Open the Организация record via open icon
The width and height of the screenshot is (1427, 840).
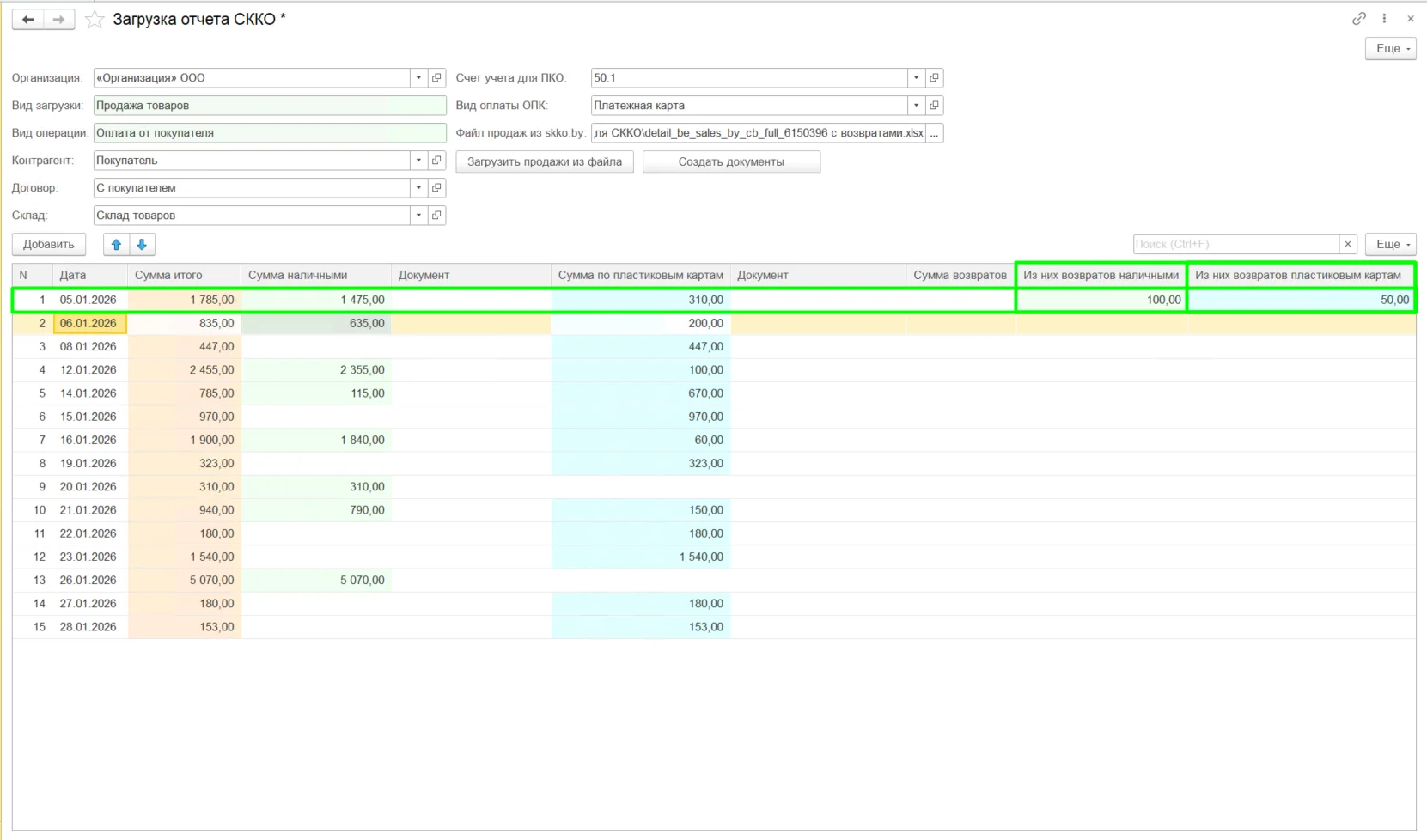(436, 78)
